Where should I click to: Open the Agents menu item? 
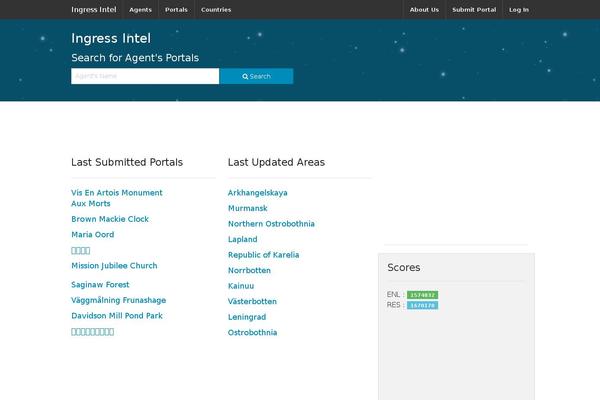tap(140, 10)
